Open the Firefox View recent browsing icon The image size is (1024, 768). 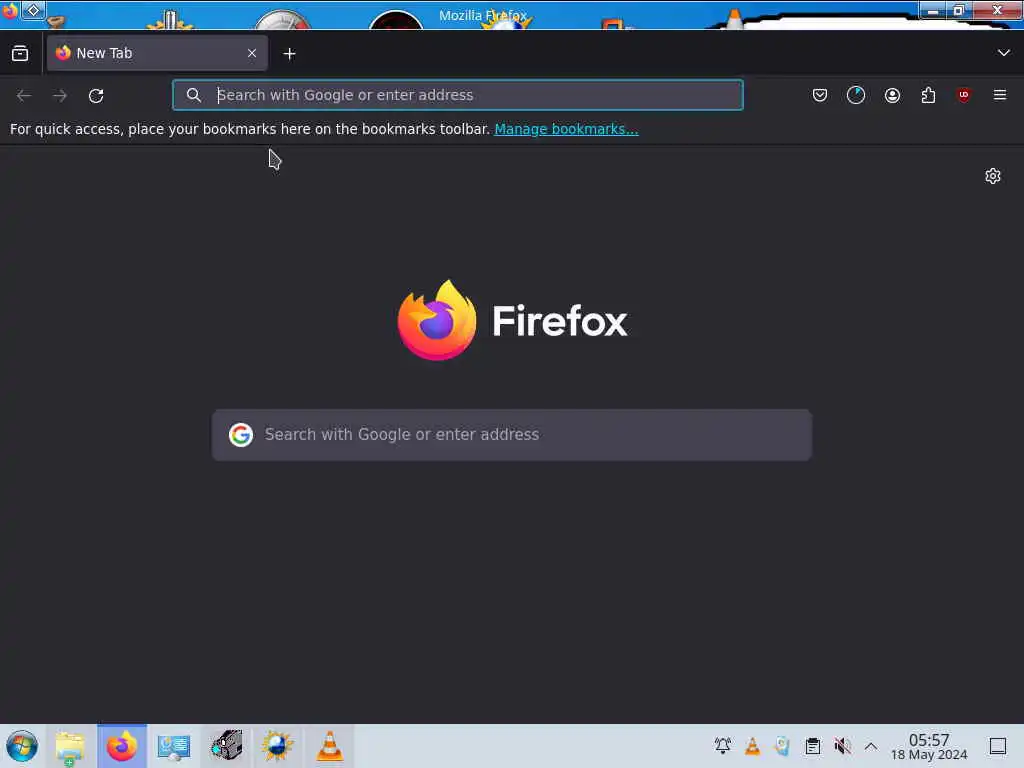tap(20, 54)
